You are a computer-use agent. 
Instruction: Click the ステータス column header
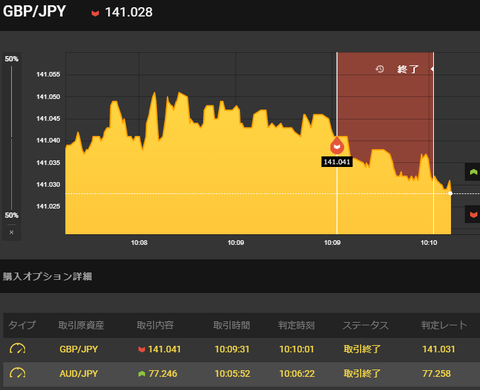[365, 325]
